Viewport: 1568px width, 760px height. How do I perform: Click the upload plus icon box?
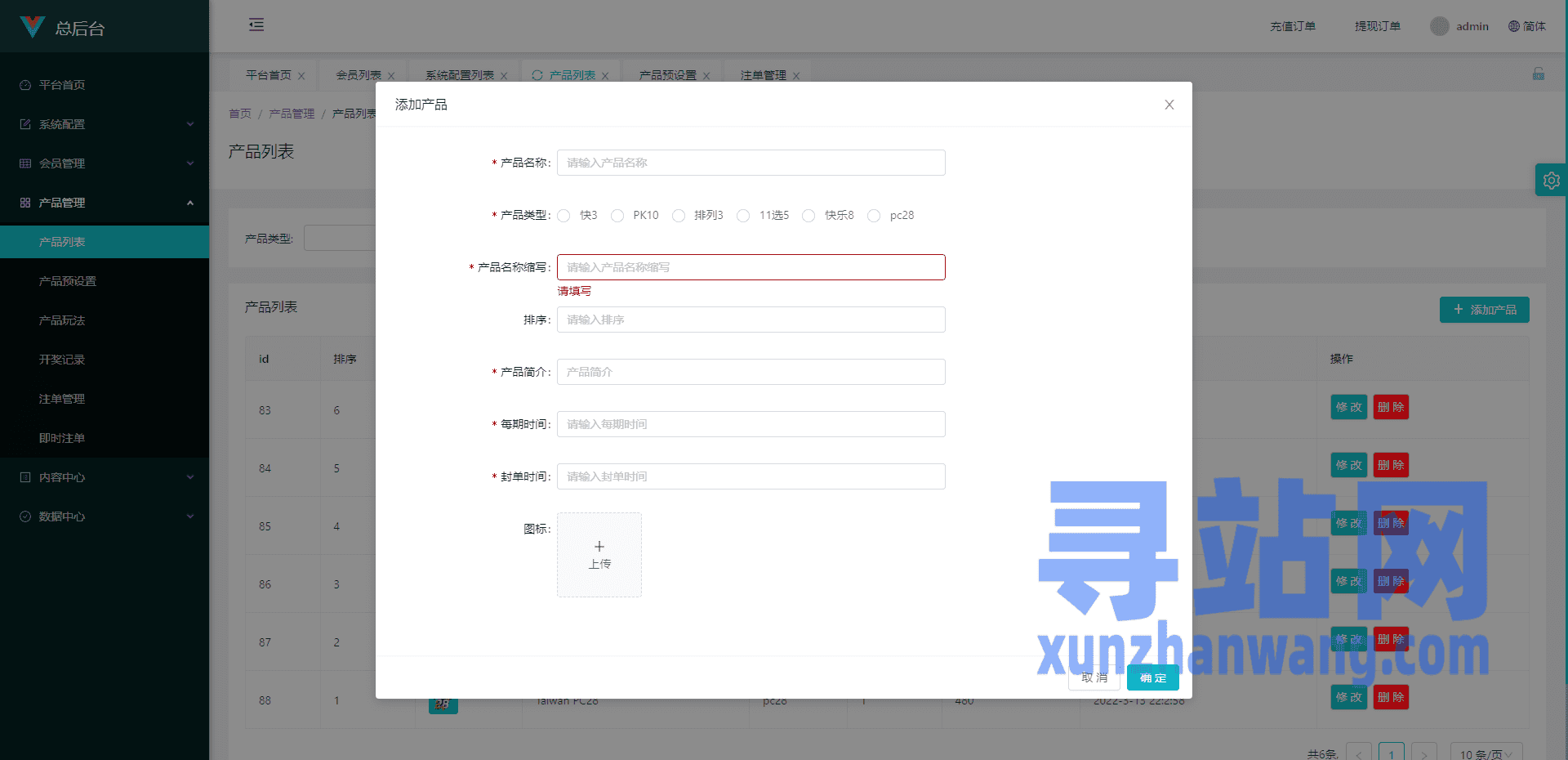[x=599, y=555]
